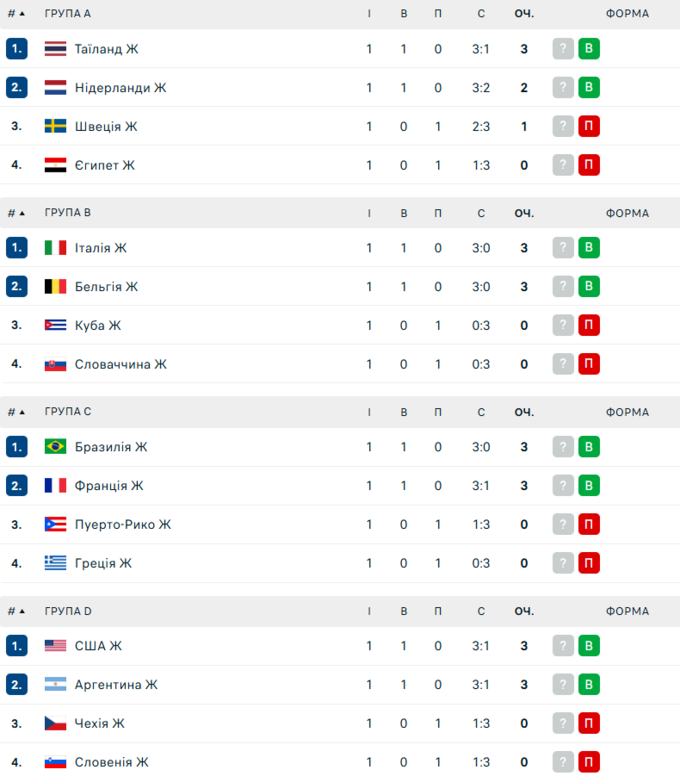Sort Група A by ОЧ. points column
Viewport: 680px width, 776px height.
(x=524, y=14)
